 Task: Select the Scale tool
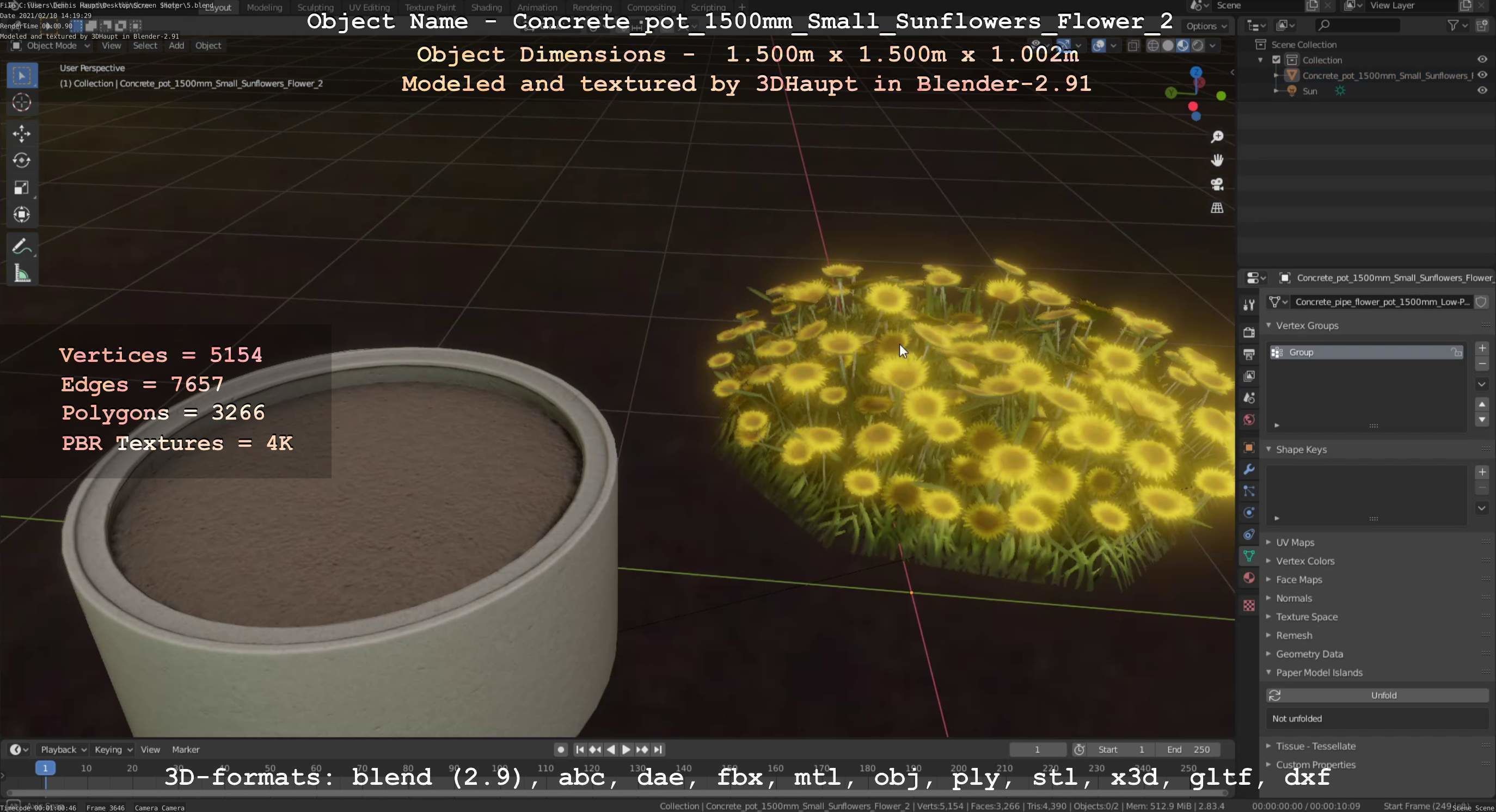22,187
